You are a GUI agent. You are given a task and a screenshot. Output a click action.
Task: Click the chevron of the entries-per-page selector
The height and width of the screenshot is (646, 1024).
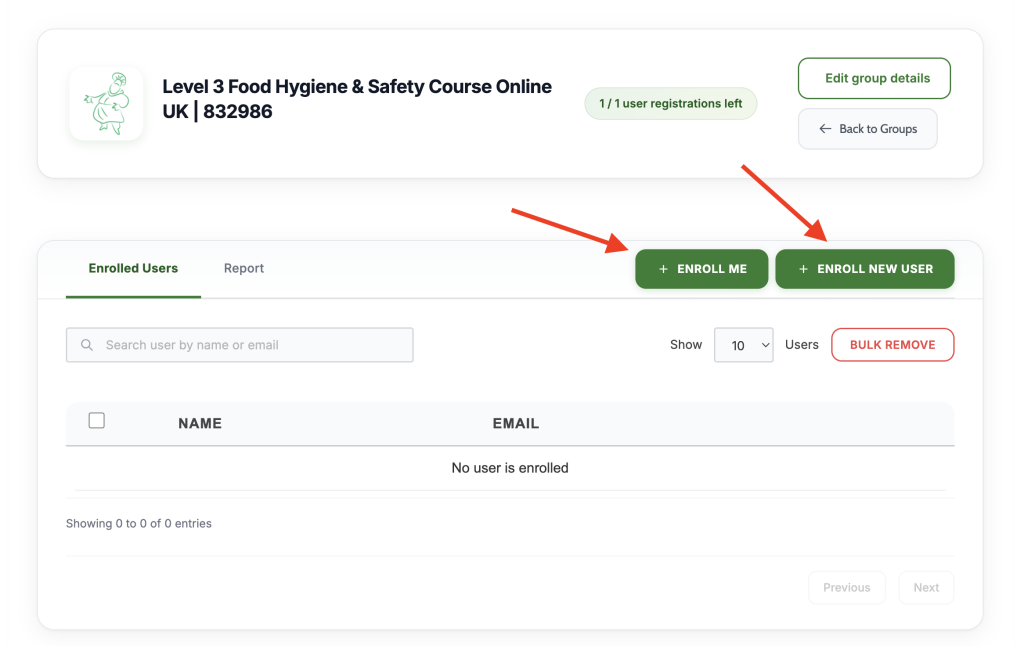click(765, 345)
